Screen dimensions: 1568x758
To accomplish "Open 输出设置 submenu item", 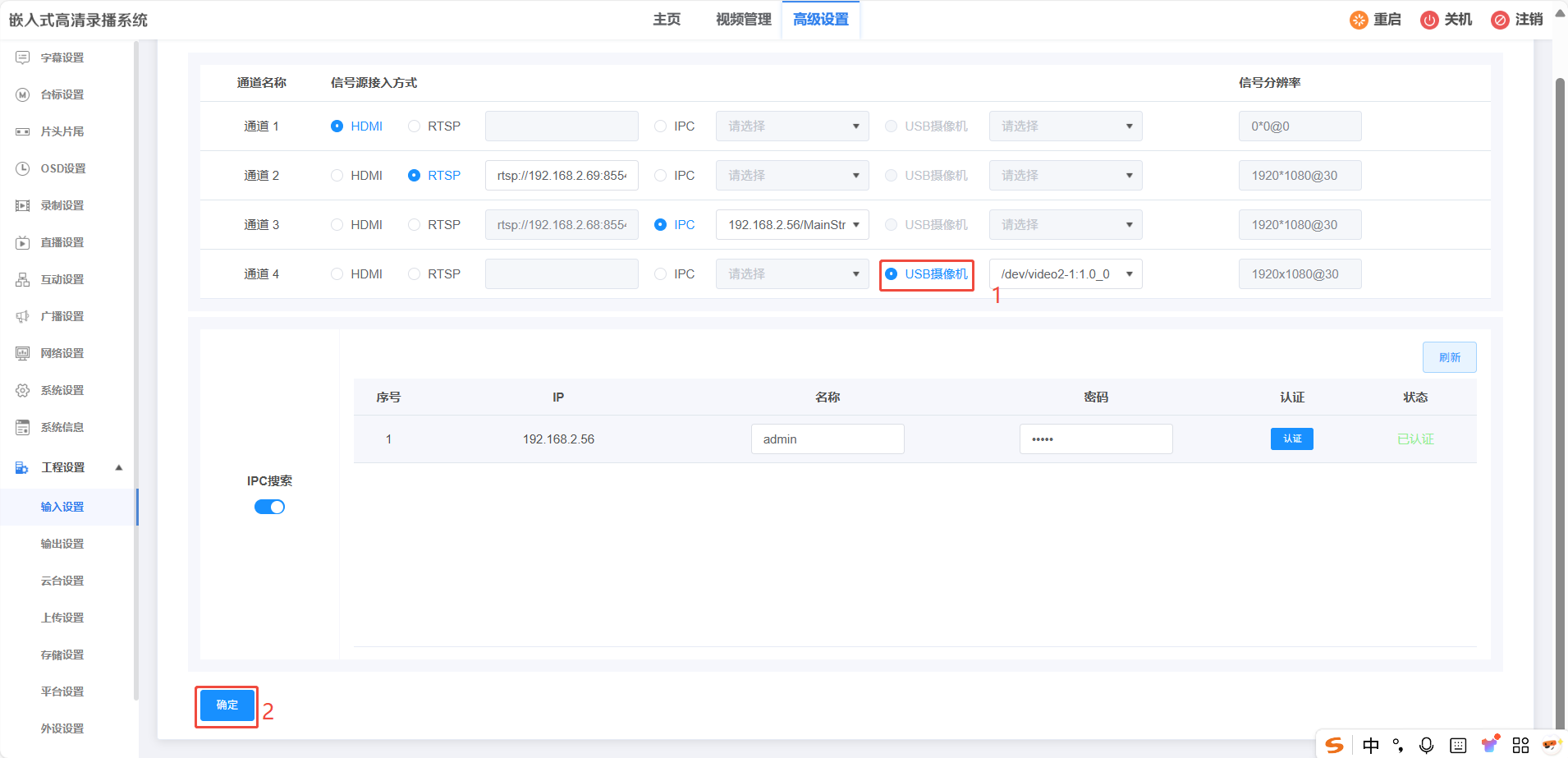I will point(62,544).
